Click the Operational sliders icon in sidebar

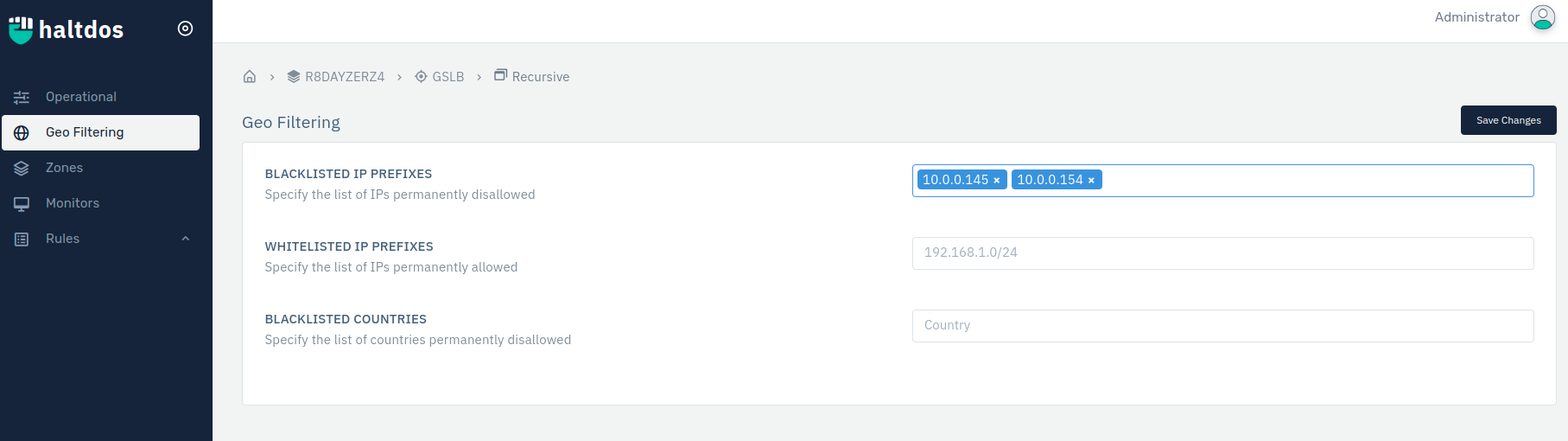[22, 97]
